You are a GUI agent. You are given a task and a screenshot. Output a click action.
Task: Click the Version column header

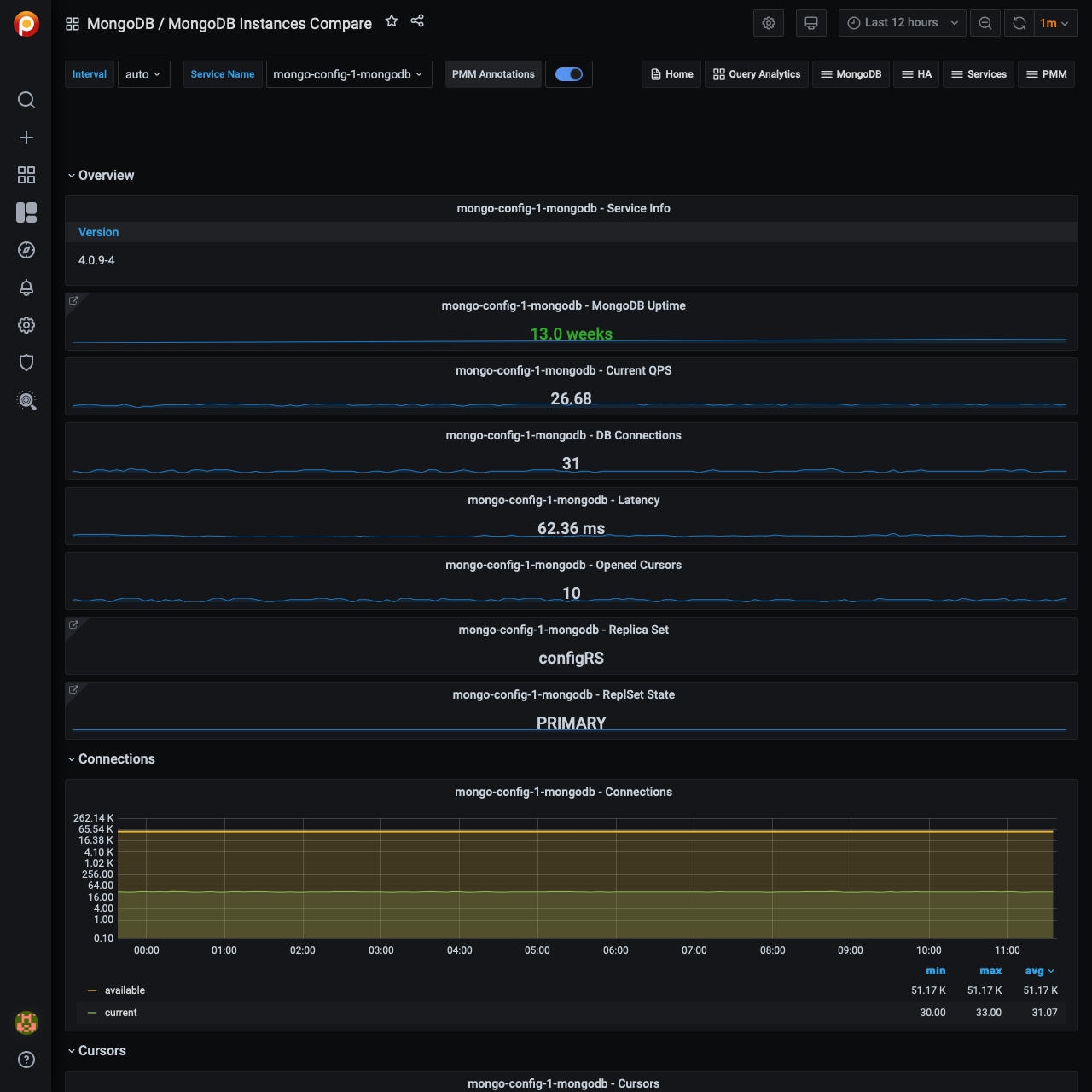click(x=99, y=232)
